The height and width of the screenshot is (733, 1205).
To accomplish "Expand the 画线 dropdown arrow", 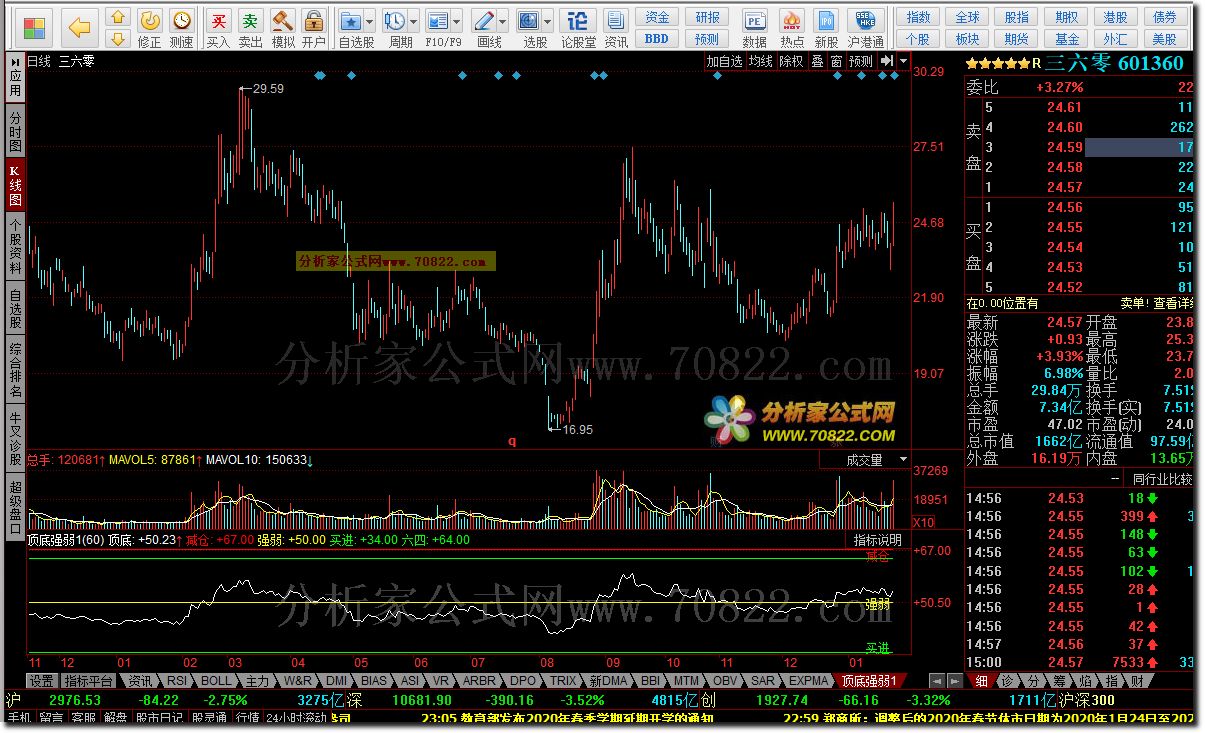I will pos(503,21).
